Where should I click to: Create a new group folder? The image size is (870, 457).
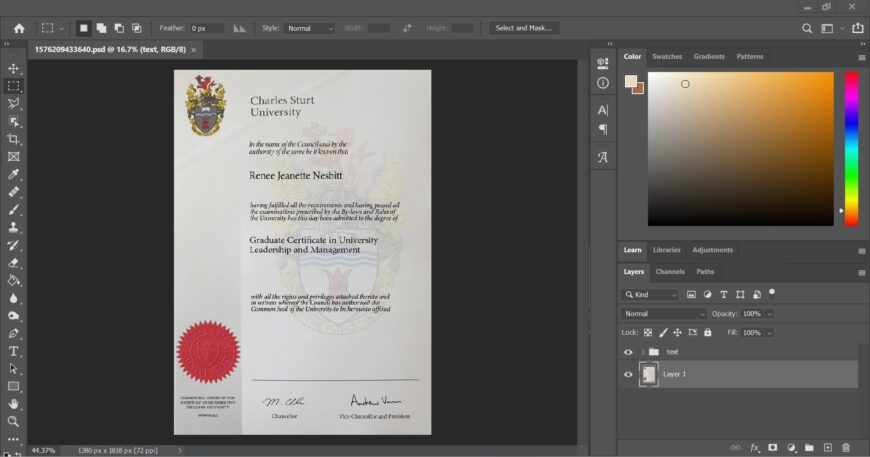[x=809, y=448]
